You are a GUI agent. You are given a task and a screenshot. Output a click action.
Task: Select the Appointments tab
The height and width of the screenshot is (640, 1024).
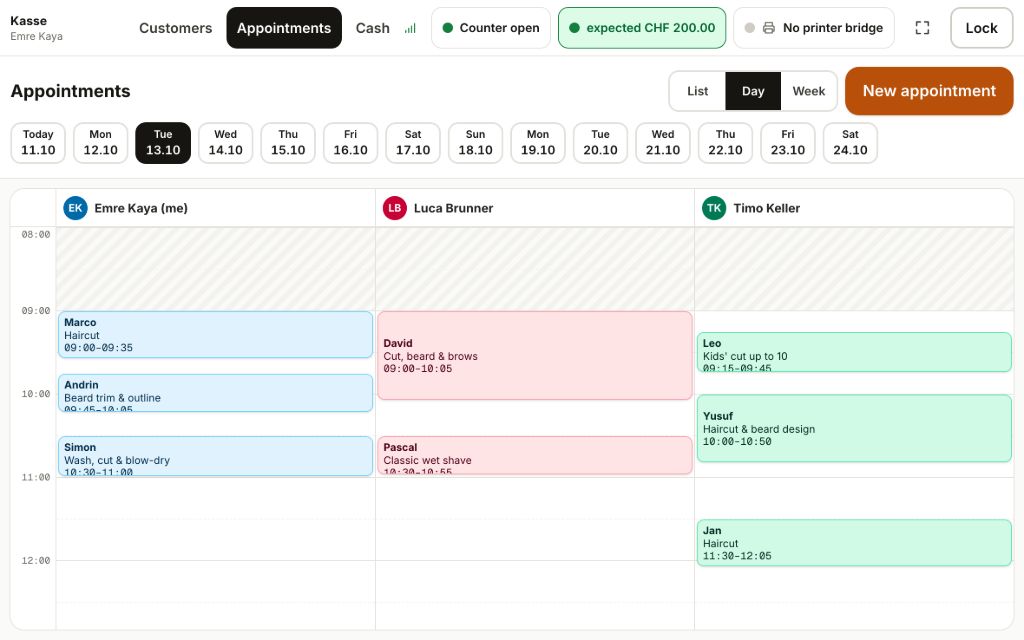[x=284, y=28]
